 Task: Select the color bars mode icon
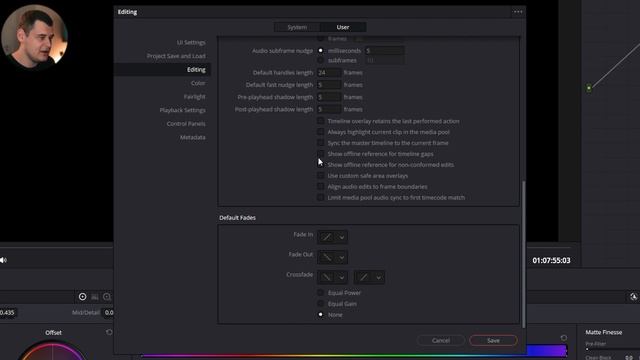click(95, 297)
